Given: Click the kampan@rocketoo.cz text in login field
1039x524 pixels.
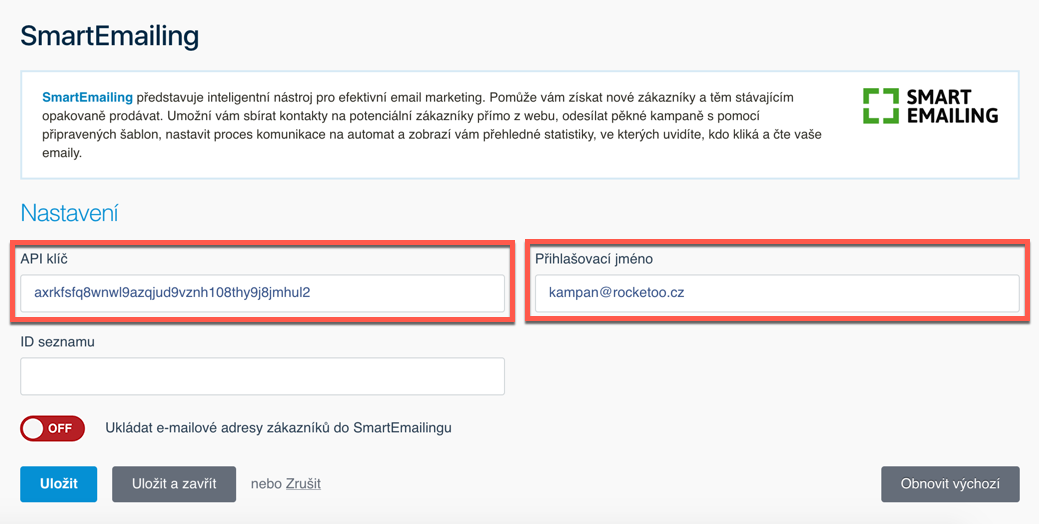Looking at the screenshot, I should [616, 292].
